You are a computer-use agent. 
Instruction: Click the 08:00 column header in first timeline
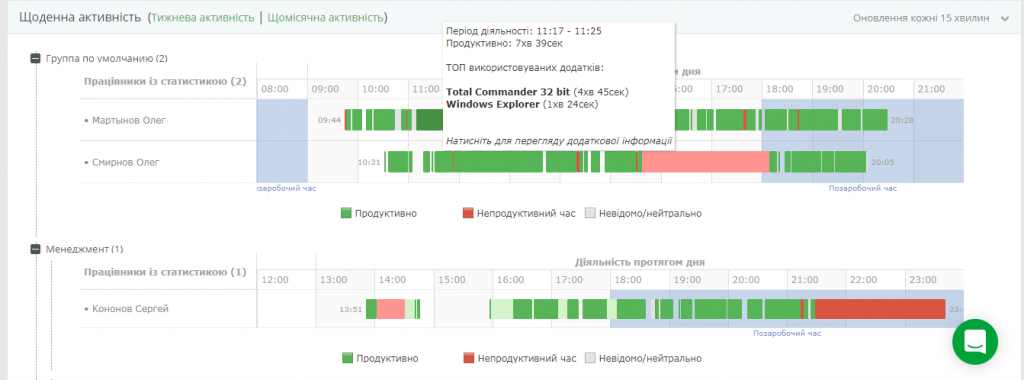(x=274, y=89)
